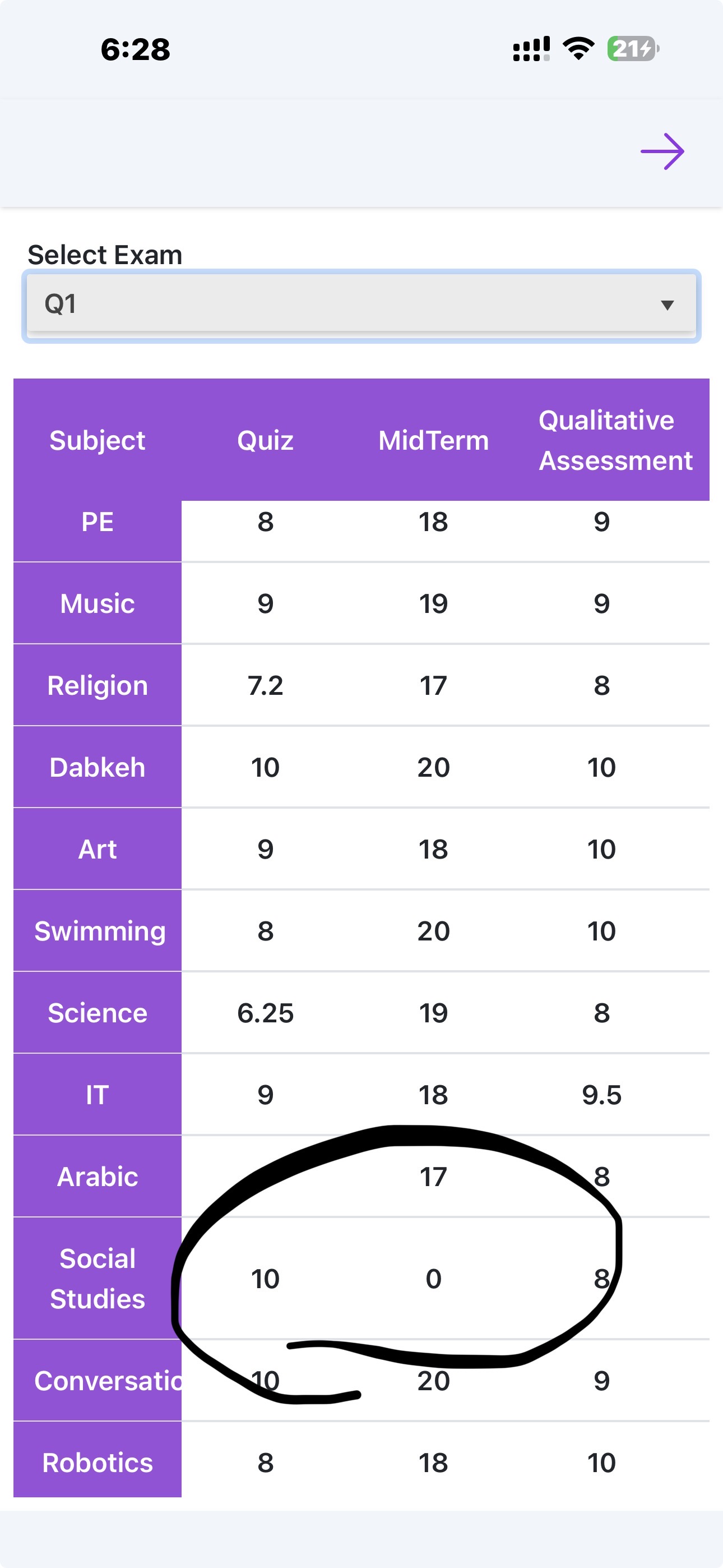Tap the Qualitative Assessment column header
The image size is (723, 1568).
(615, 440)
